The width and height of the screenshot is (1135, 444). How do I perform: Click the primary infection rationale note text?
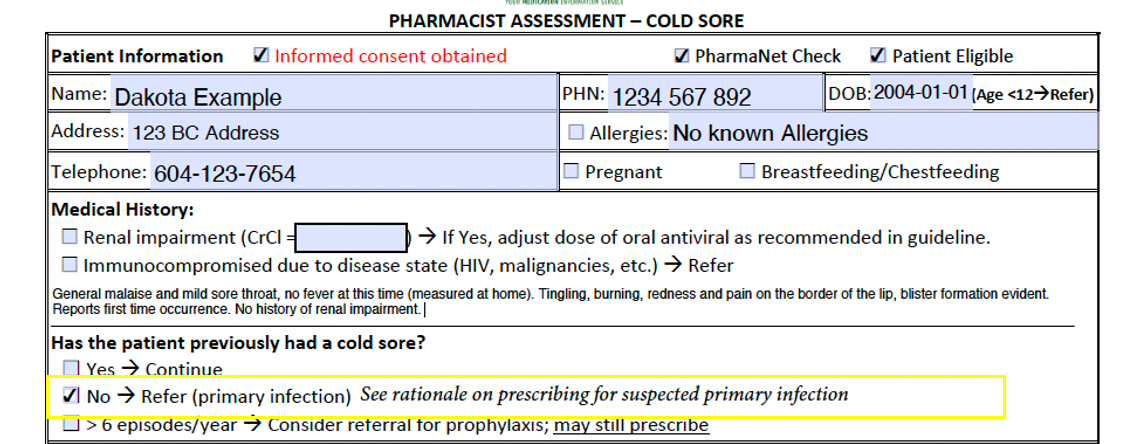click(604, 395)
